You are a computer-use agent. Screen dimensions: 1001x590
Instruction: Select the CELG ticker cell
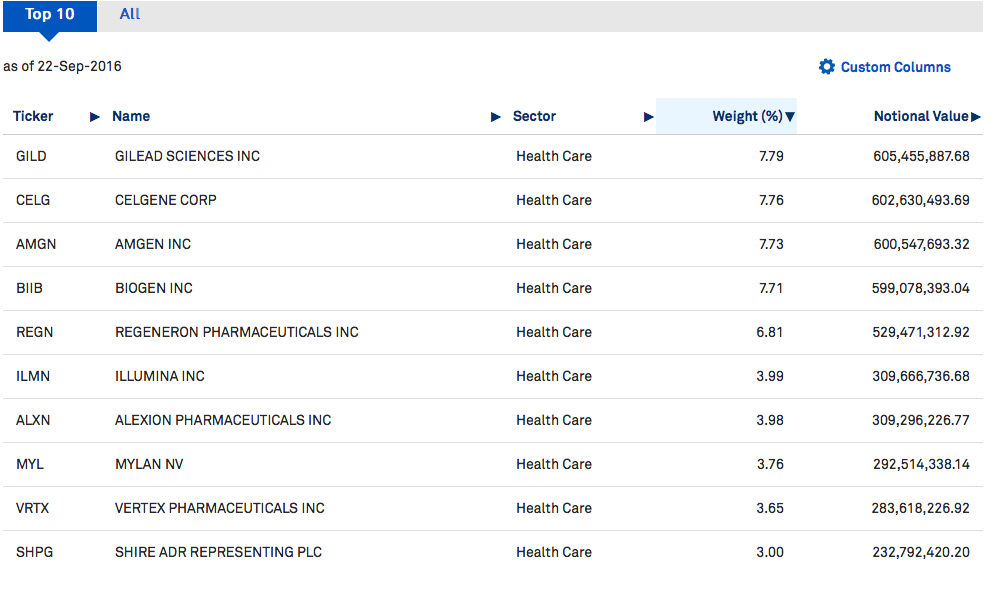pos(33,200)
